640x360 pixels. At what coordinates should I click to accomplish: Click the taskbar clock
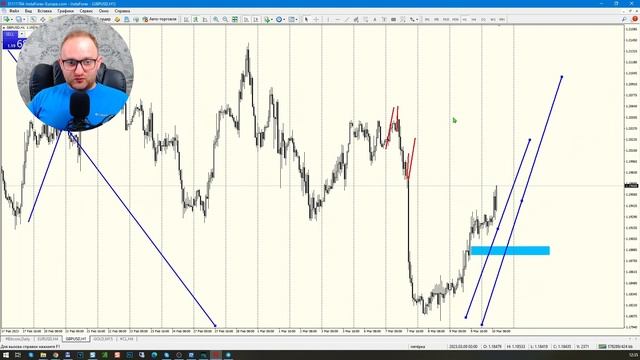click(x=633, y=355)
